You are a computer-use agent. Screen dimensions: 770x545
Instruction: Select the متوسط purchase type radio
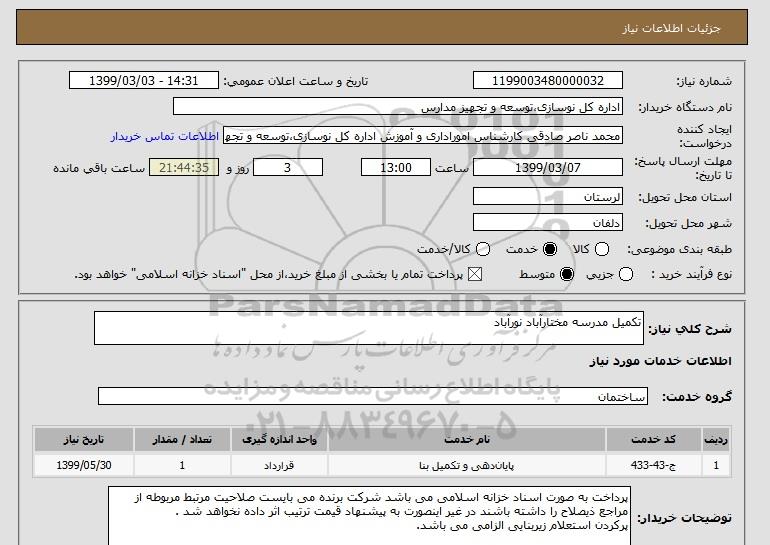pos(567,274)
